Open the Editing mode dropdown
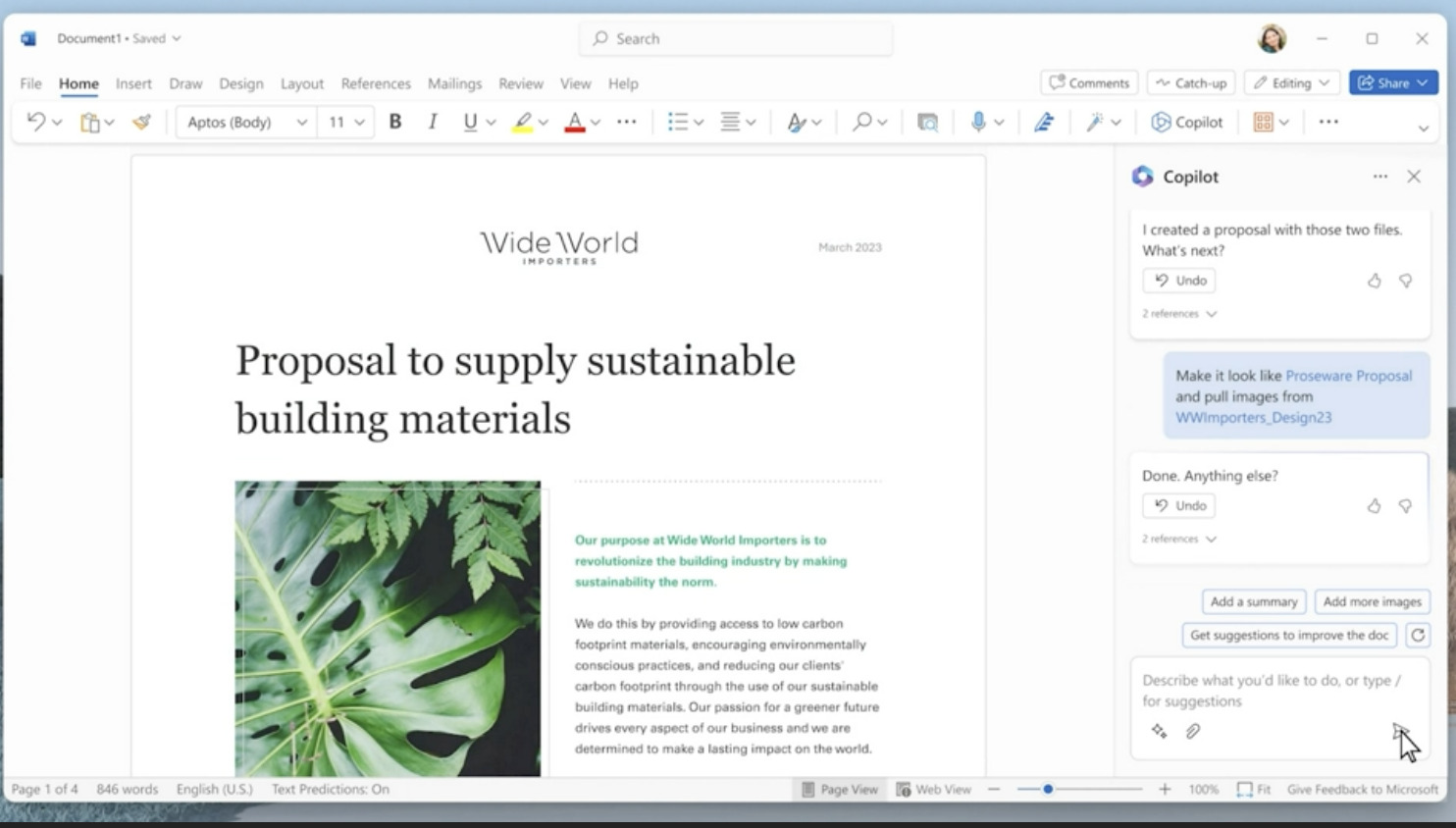Screen dimensions: 1456x828 point(1292,82)
